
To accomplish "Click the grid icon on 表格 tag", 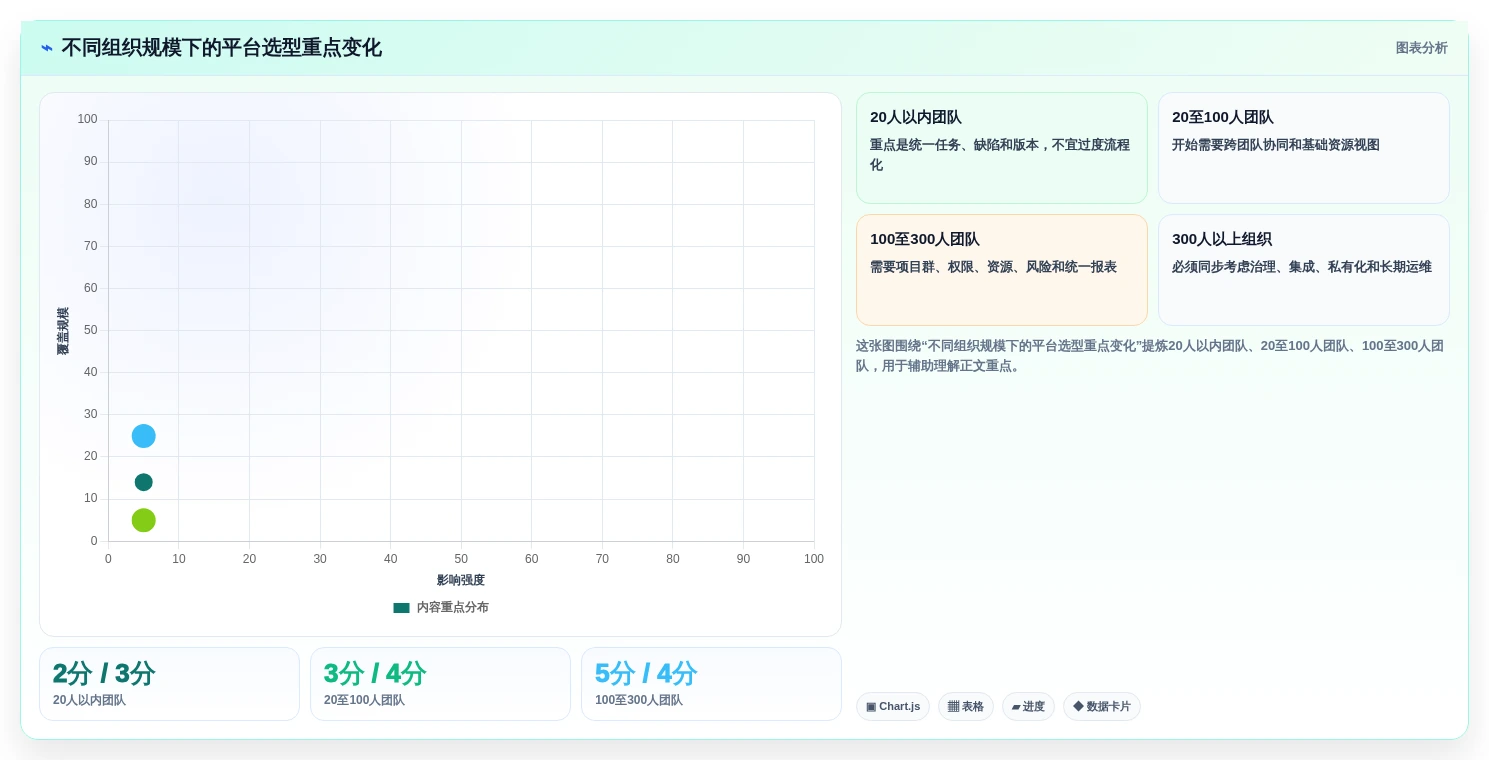I will [953, 707].
